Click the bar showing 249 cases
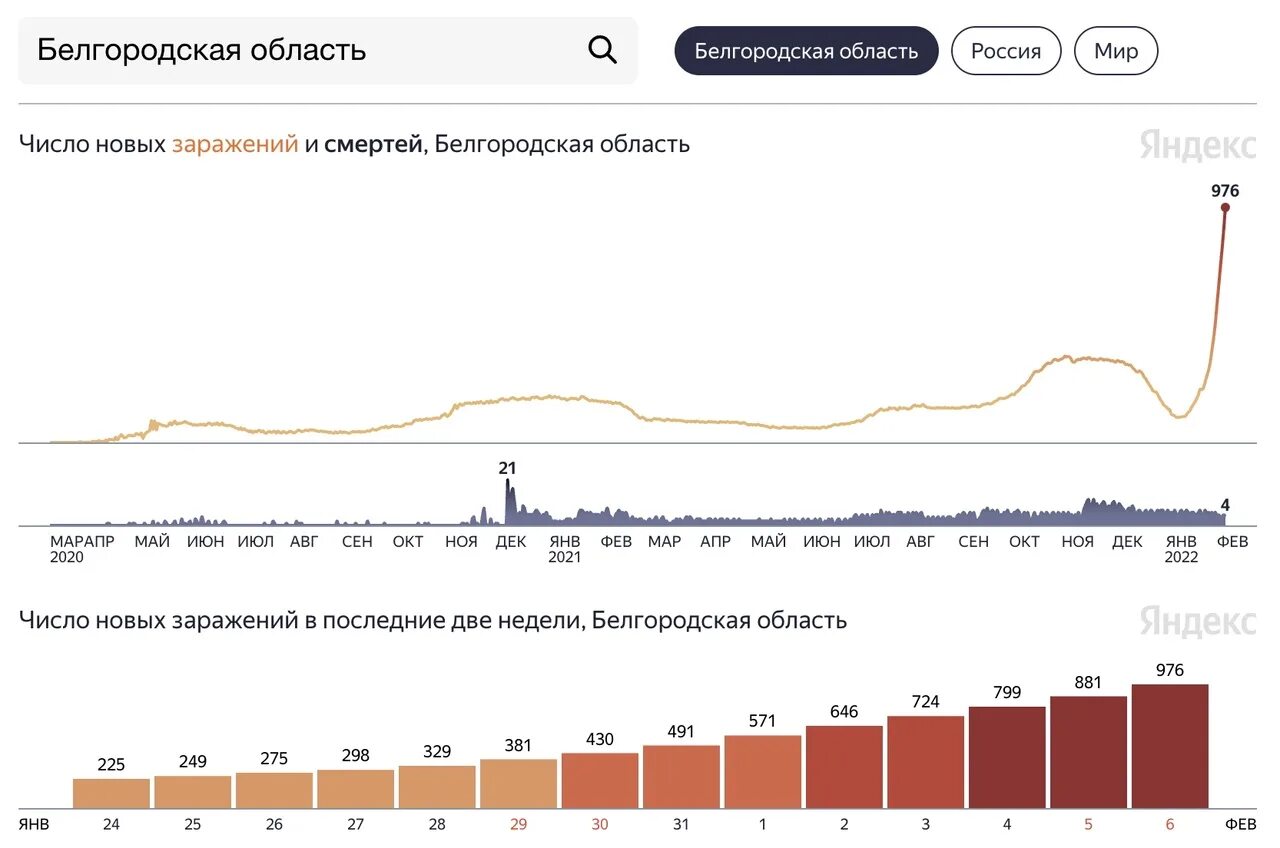 [x=192, y=792]
